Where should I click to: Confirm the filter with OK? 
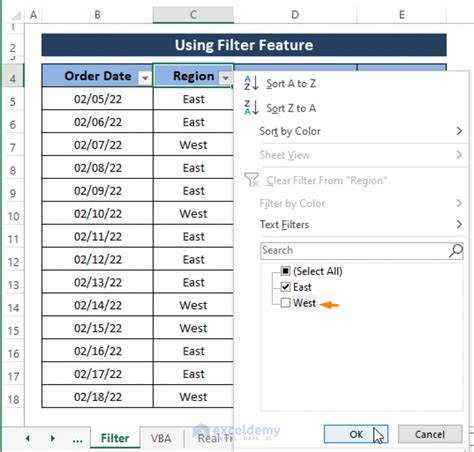pyautogui.click(x=356, y=434)
